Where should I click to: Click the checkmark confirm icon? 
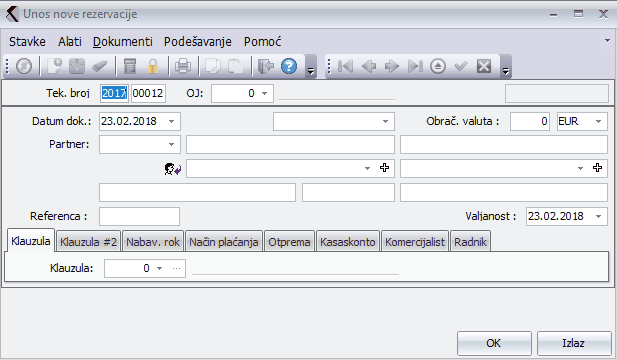point(461,66)
